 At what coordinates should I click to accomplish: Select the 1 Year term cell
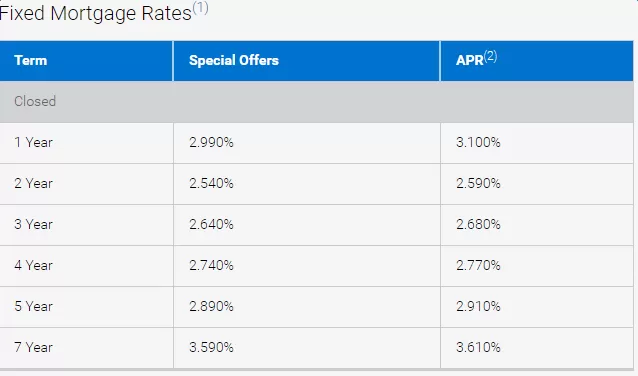[x=86, y=143]
